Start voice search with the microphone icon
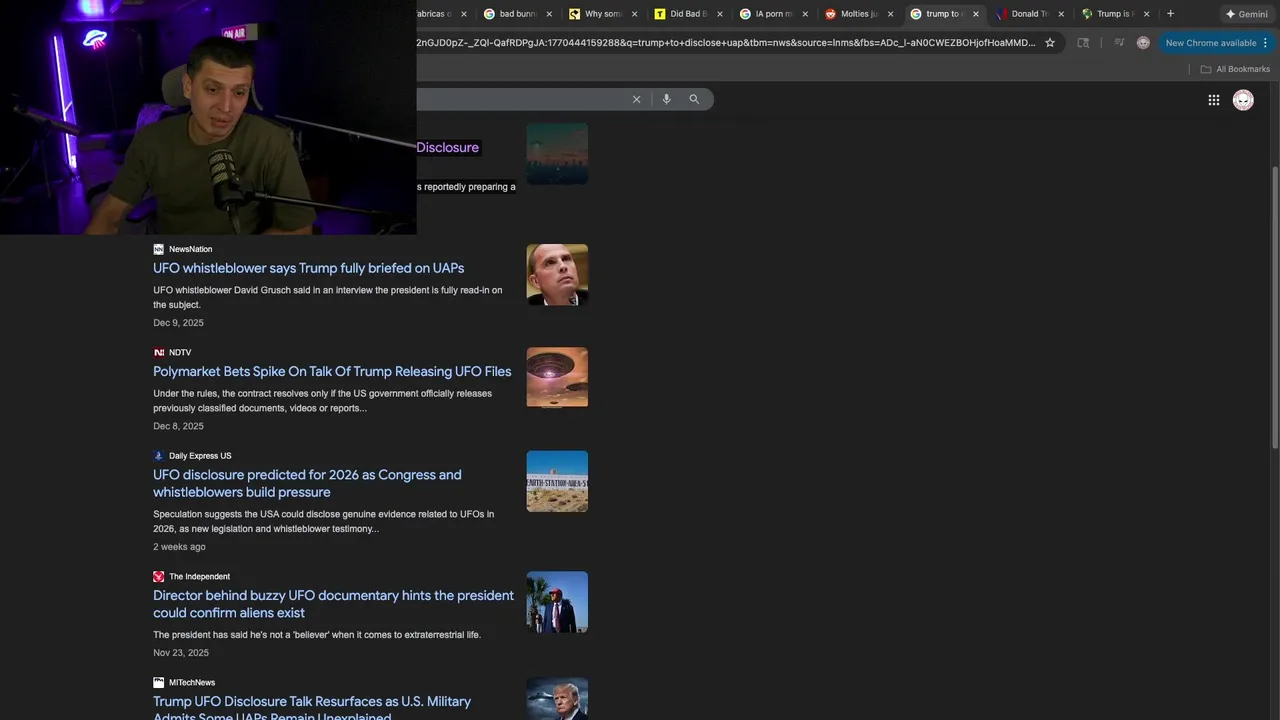Screen dimensions: 1280x720 click(x=666, y=99)
